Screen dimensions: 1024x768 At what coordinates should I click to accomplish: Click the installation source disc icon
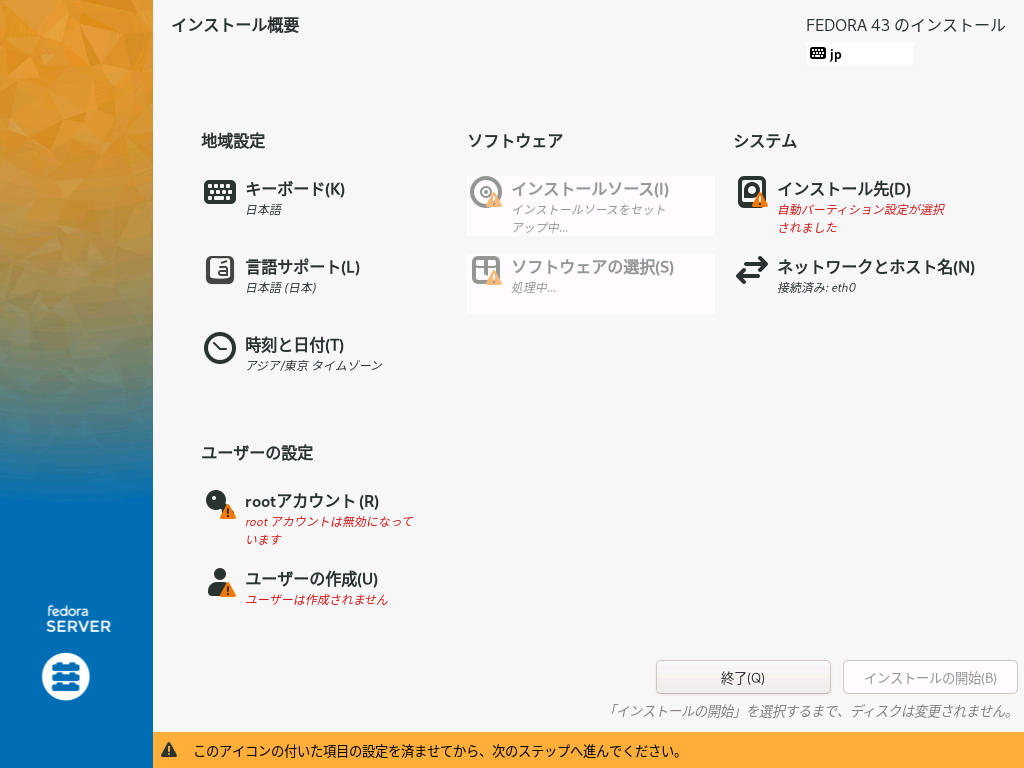click(x=486, y=192)
